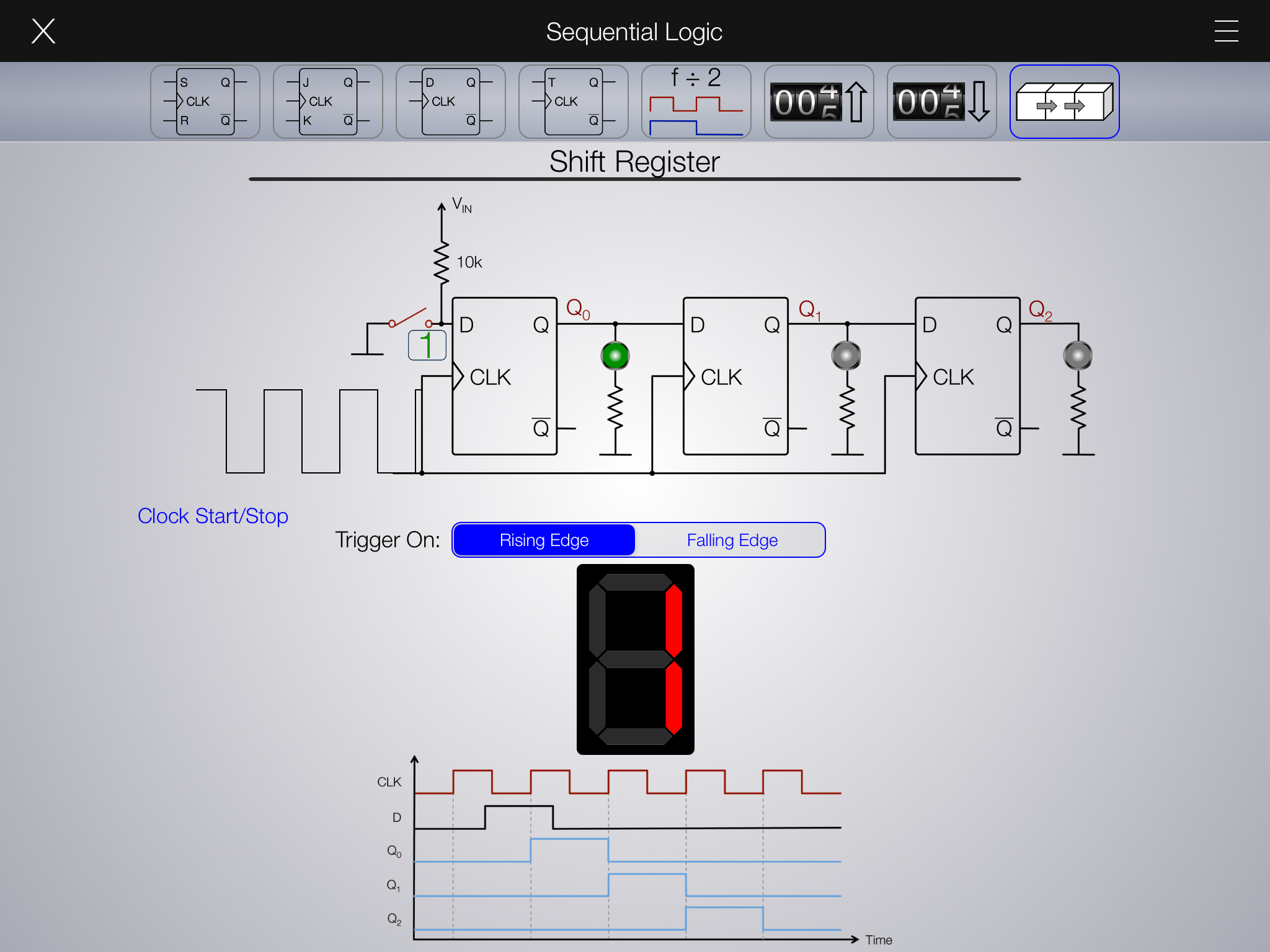Open the hamburger menu
This screenshot has width=1270, height=952.
tap(1226, 31)
